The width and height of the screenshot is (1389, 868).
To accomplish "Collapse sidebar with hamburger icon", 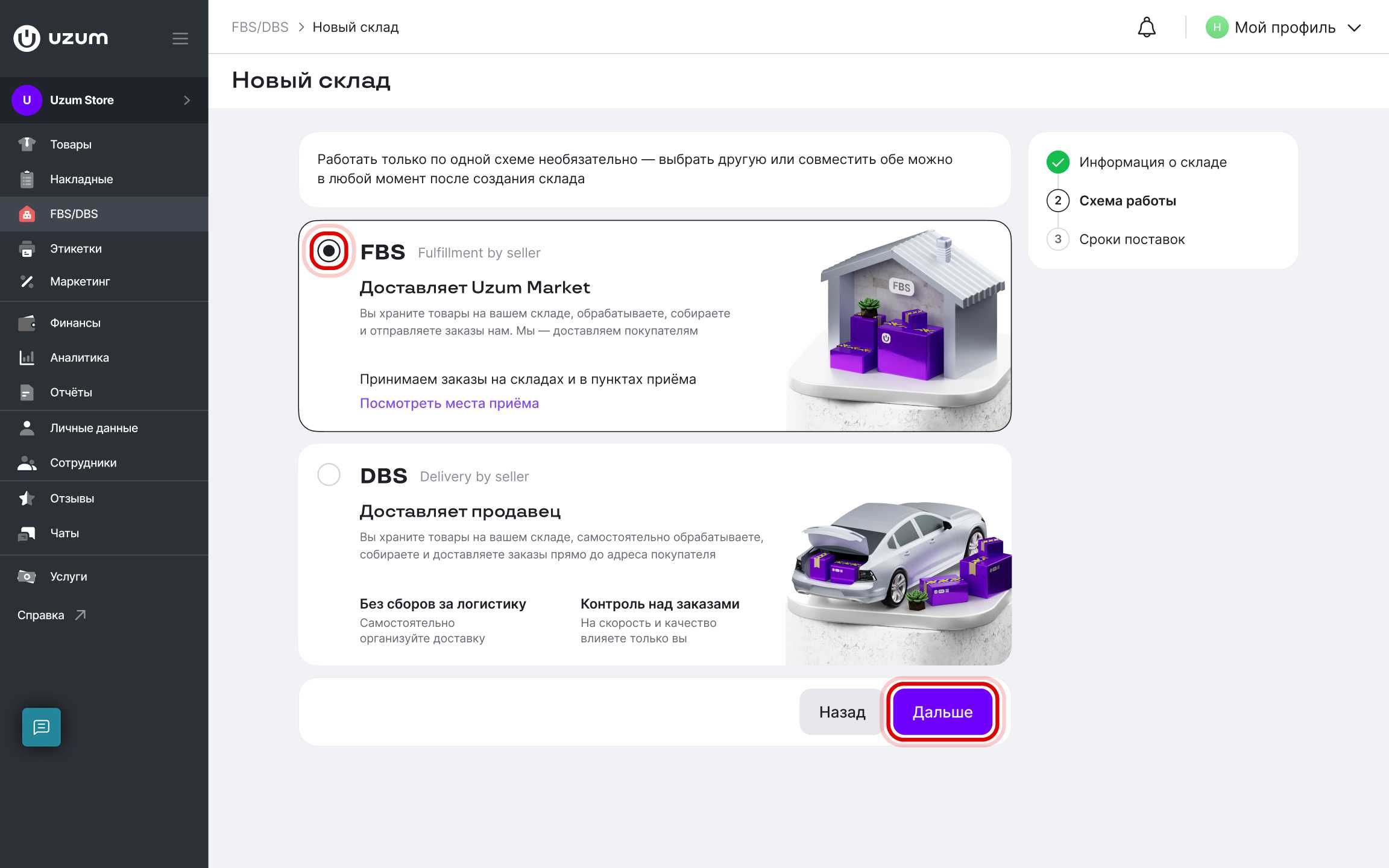I will 180,39.
